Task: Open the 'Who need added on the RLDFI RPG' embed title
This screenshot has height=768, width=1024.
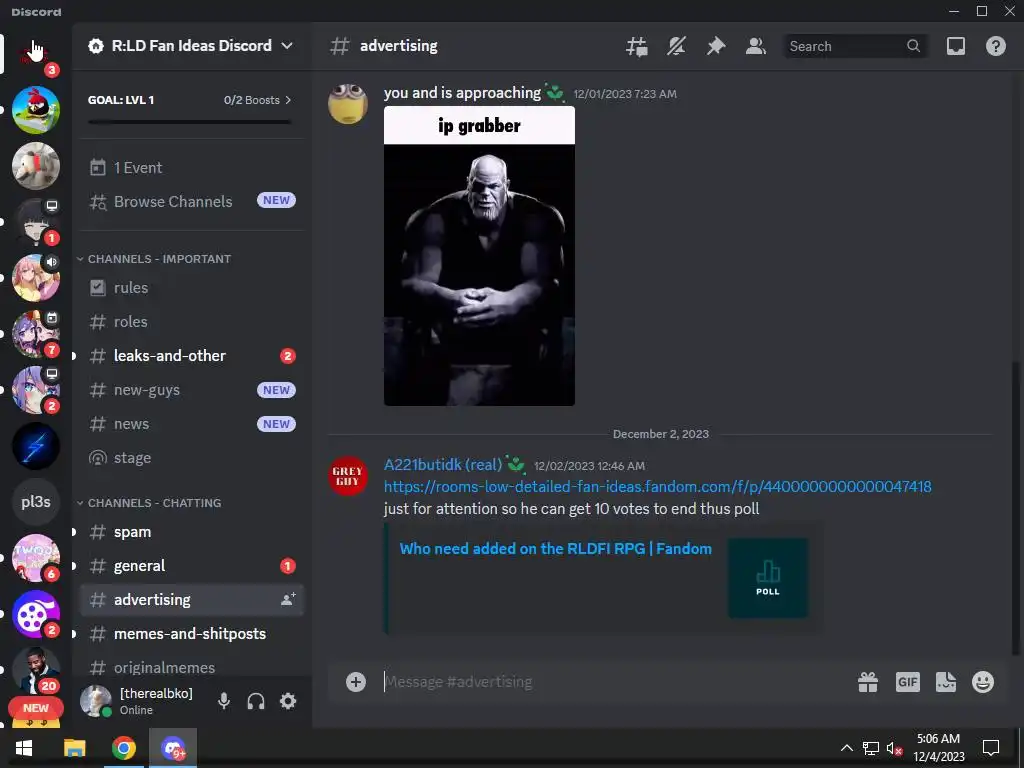Action: (556, 549)
